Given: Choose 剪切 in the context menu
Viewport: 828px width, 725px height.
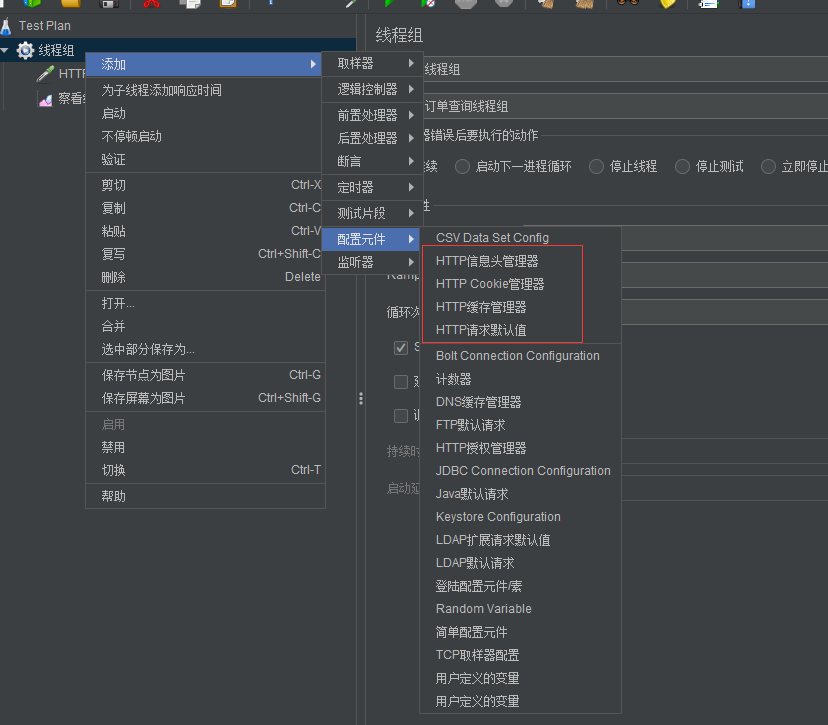Looking at the screenshot, I should tap(205, 185).
